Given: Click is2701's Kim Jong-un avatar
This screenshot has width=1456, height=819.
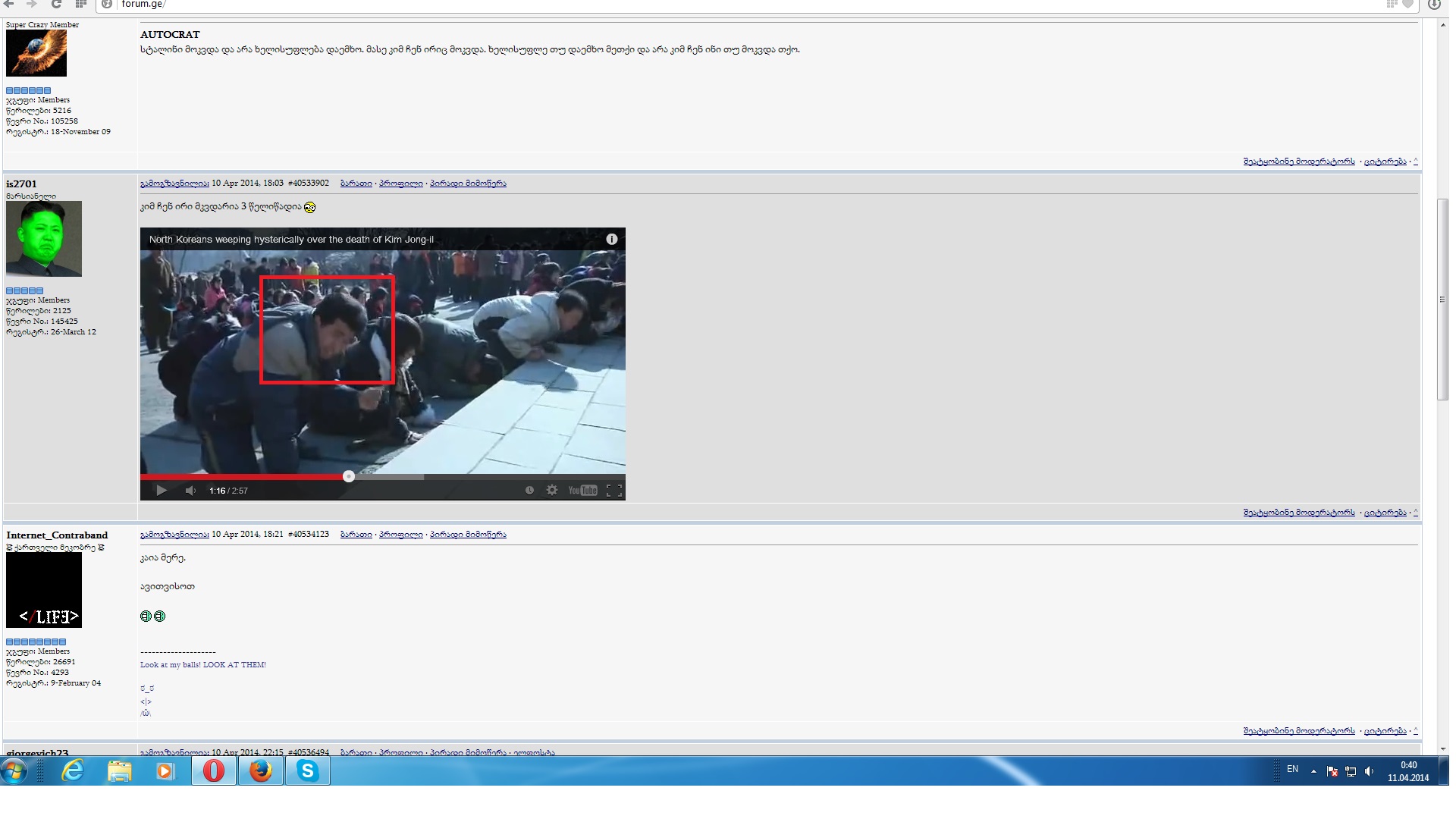Looking at the screenshot, I should click(x=44, y=239).
